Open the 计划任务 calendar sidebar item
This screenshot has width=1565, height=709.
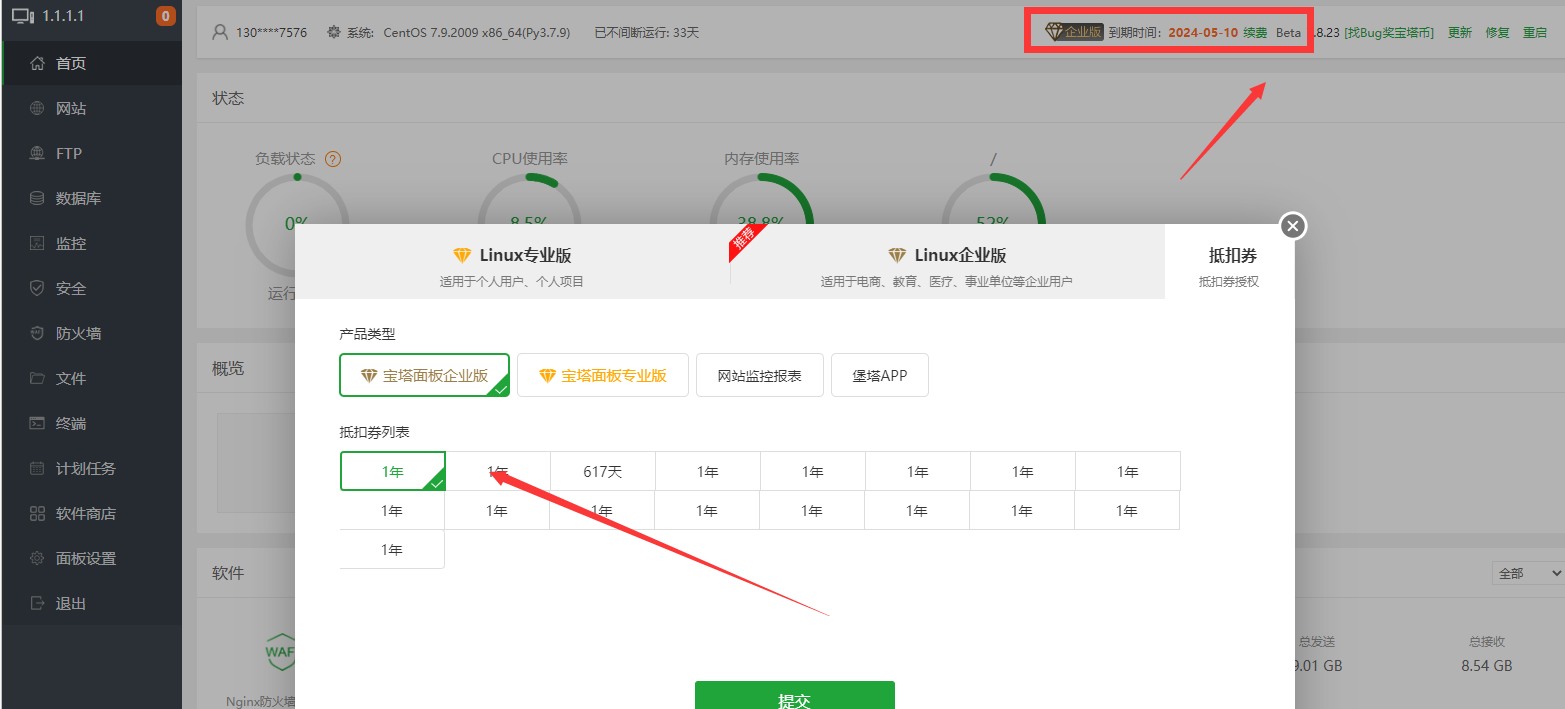coord(91,468)
